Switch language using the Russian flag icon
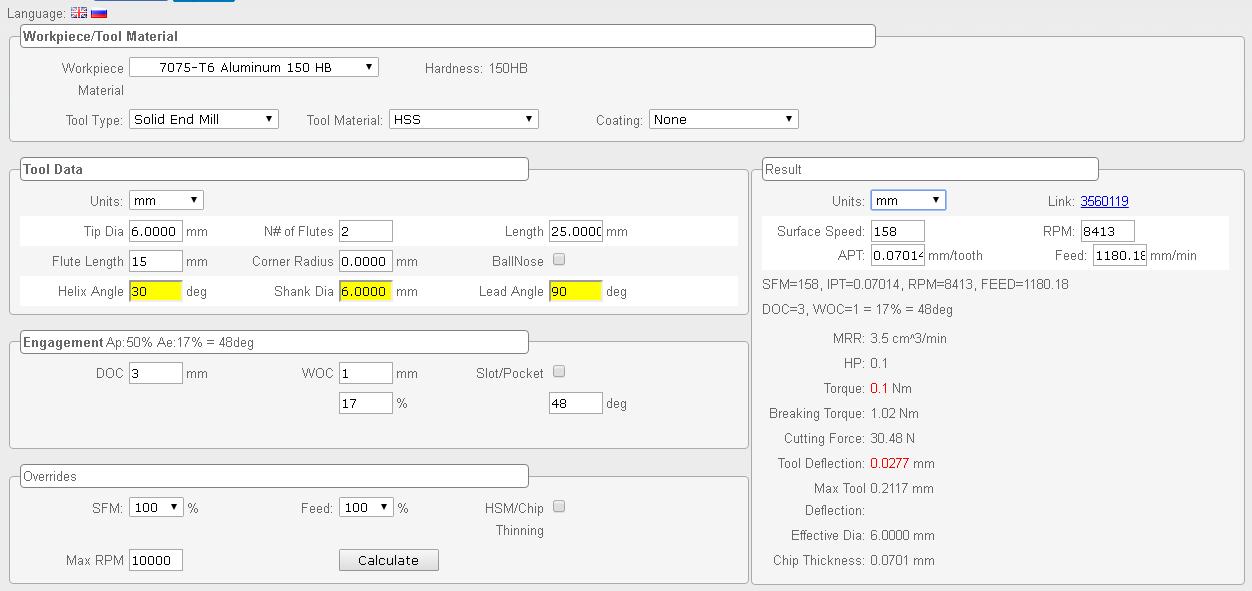Screen dimensions: 1252x591 (99, 13)
